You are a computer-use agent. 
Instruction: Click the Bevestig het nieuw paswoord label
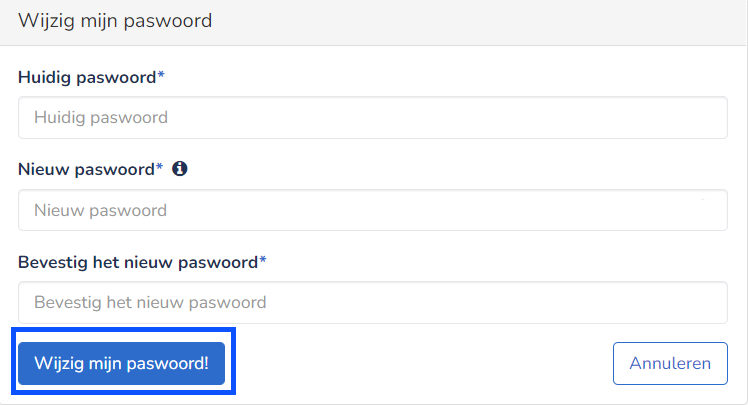pyautogui.click(x=138, y=262)
